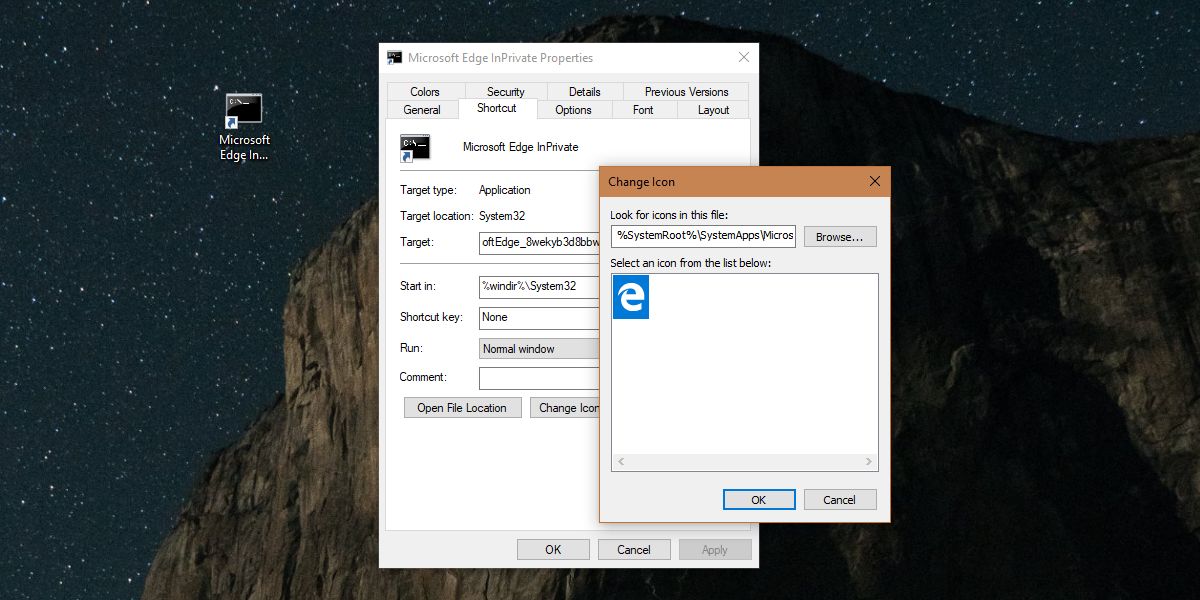This screenshot has height=600, width=1200.
Task: Click Cancel in the Properties window
Action: [x=634, y=549]
